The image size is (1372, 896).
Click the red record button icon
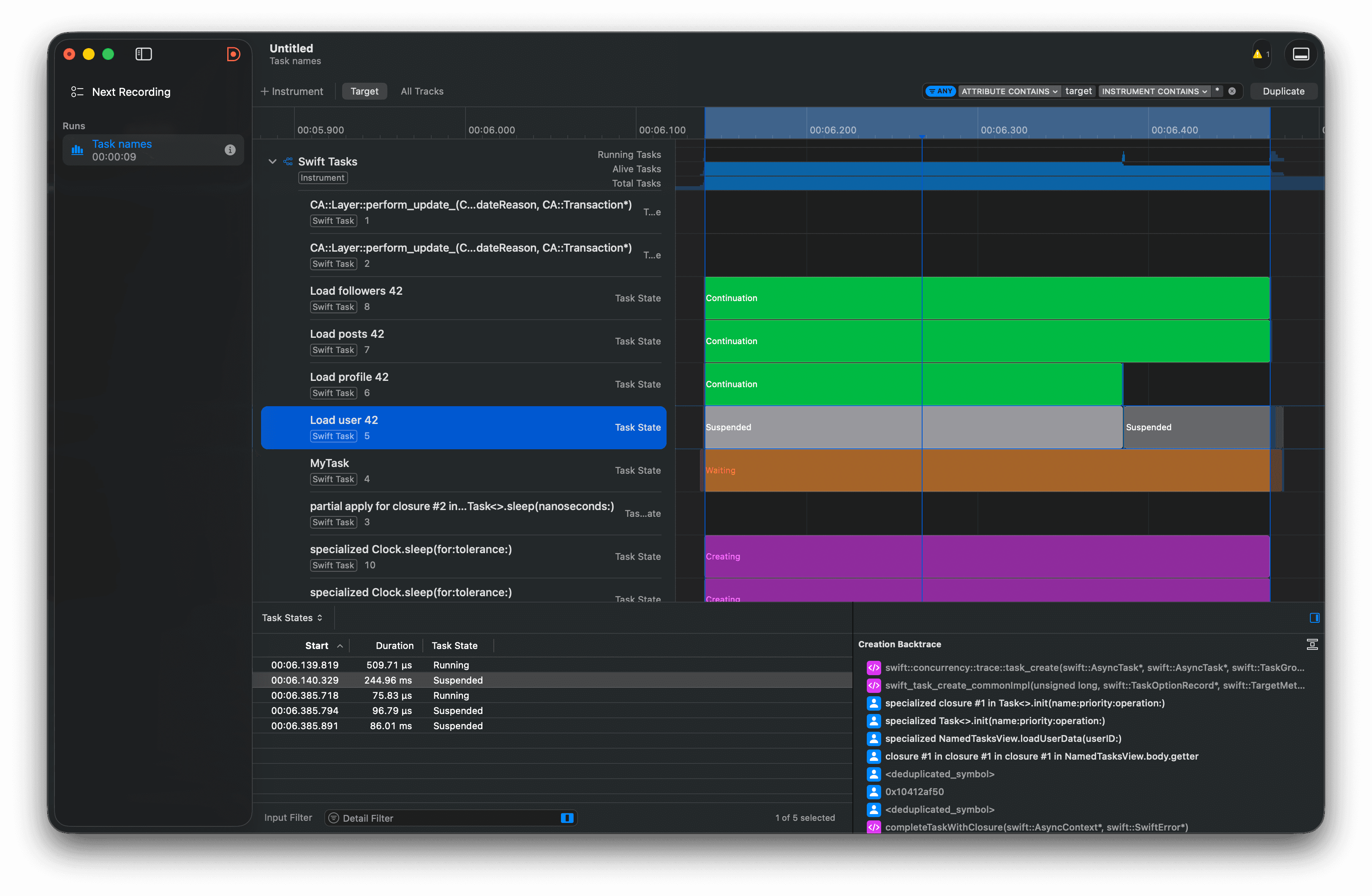click(233, 54)
